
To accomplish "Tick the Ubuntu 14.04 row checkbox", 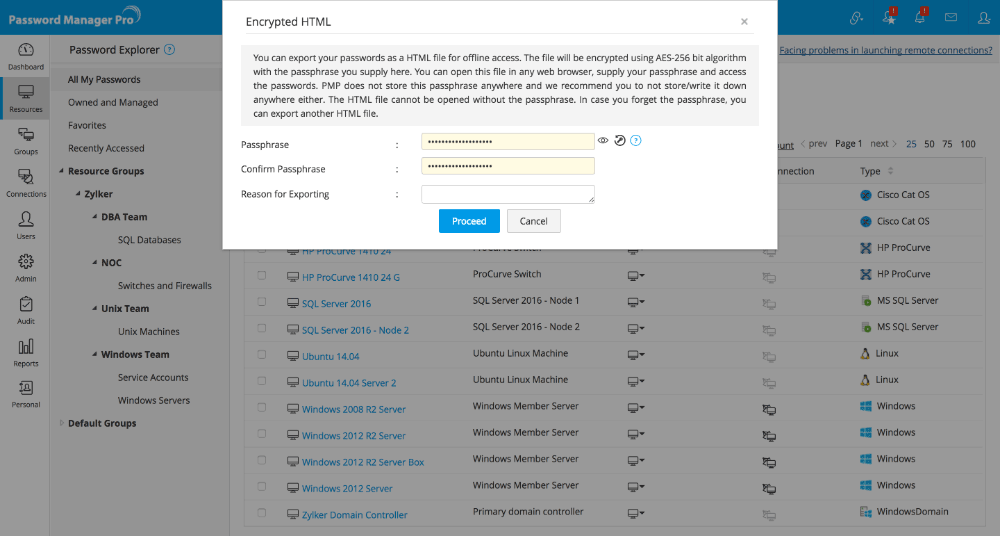I will (262, 356).
